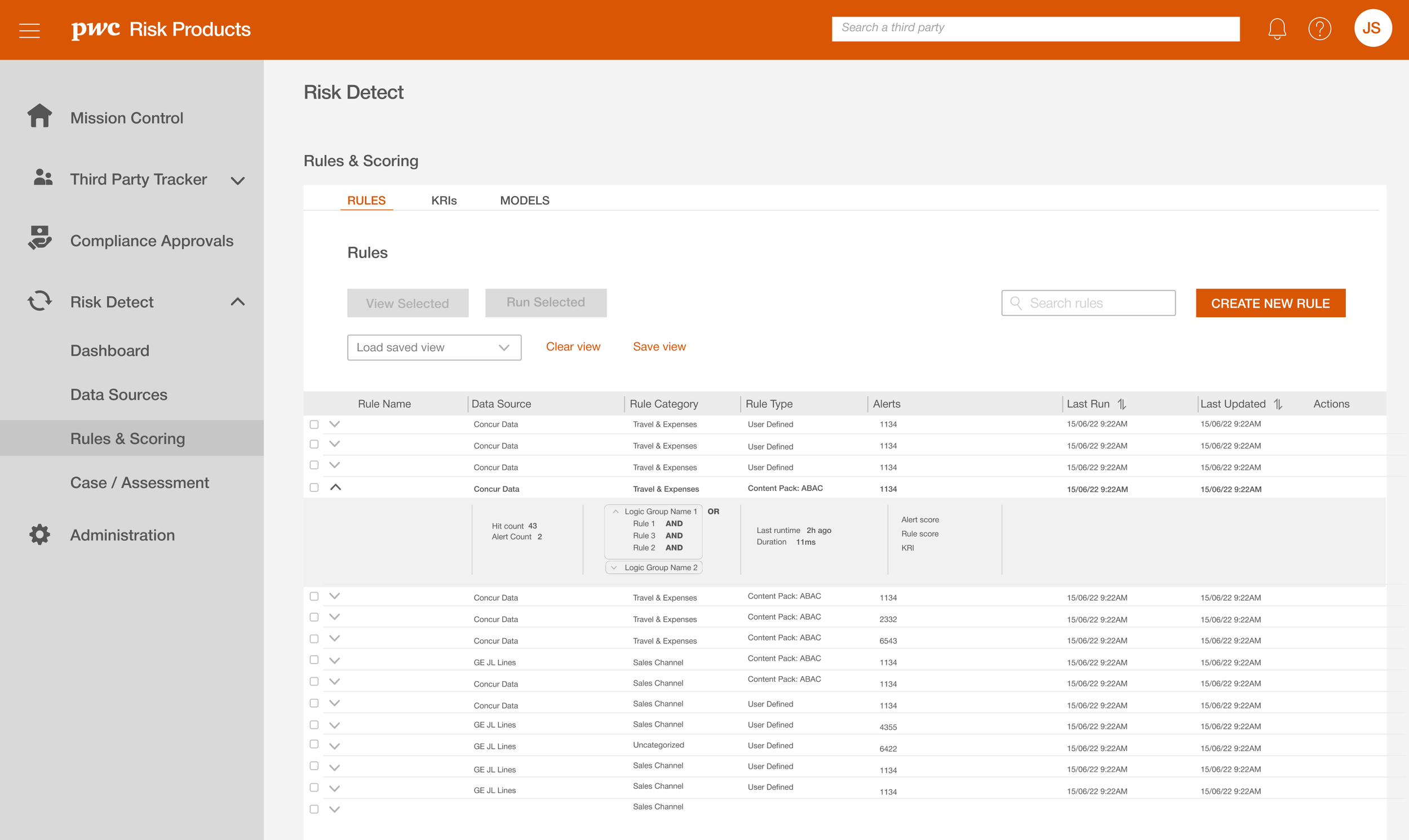Click the magnifier icon in Search rules
1409x840 pixels.
coord(1016,304)
